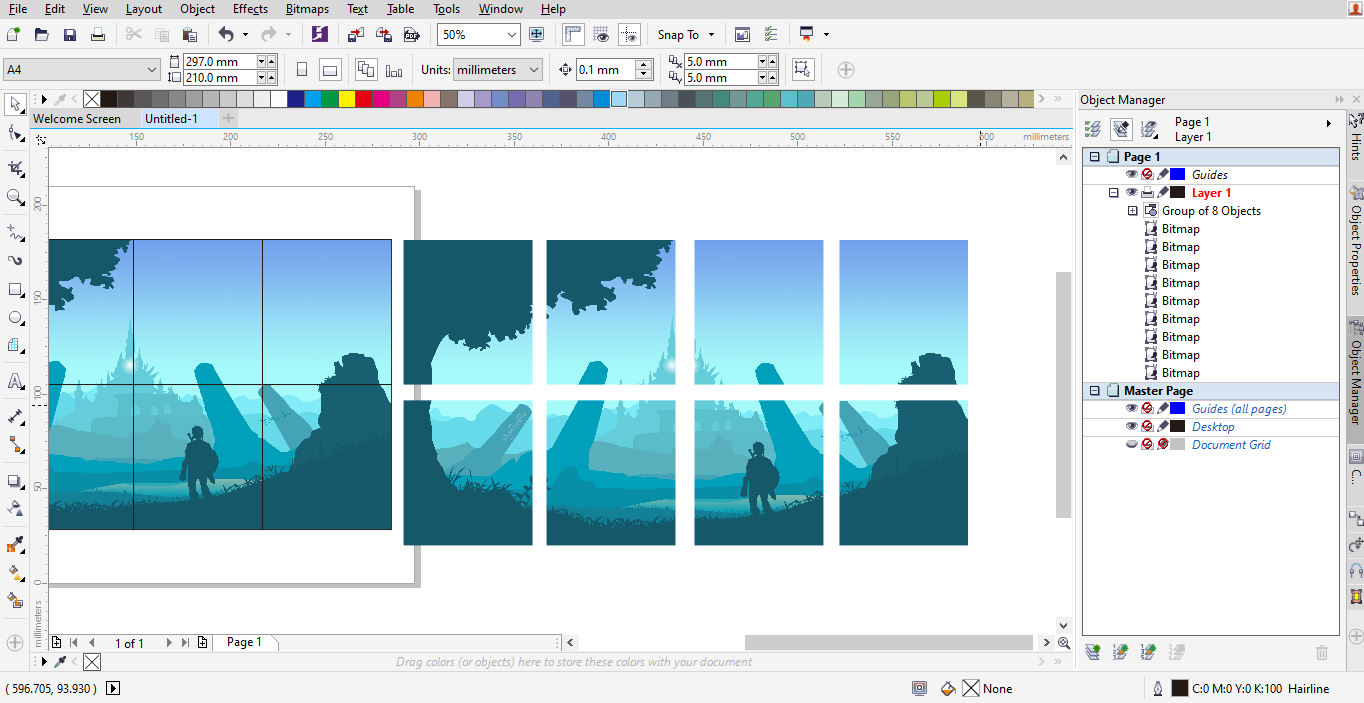Click the New Layer button in Object Manager
The height and width of the screenshot is (703, 1364).
1093,652
